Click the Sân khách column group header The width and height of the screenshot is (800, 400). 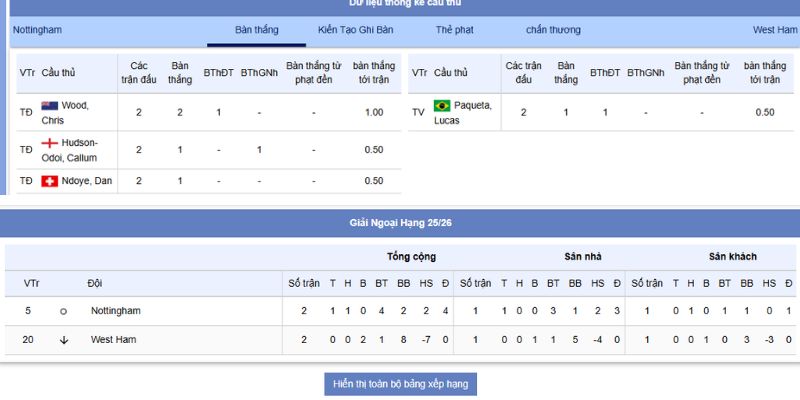733,256
